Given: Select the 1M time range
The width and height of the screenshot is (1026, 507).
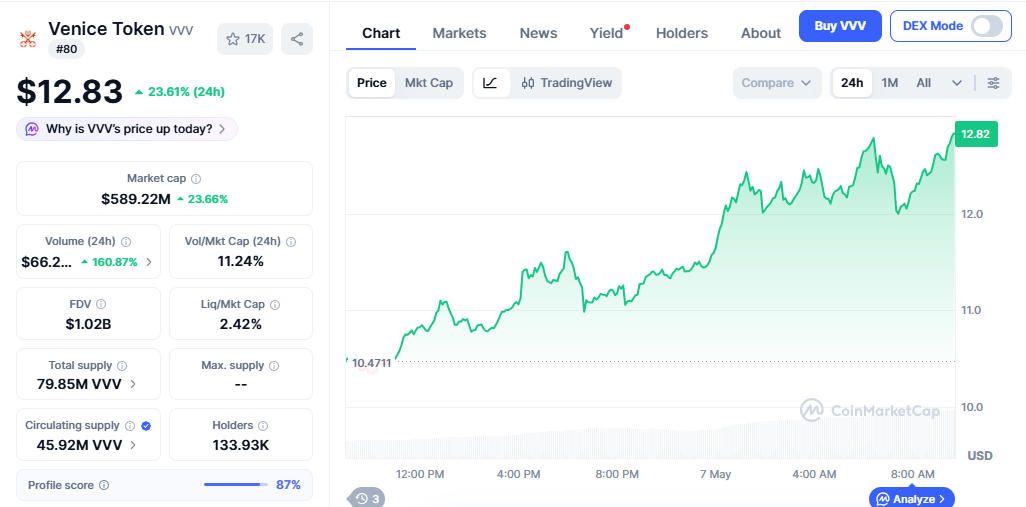Looking at the screenshot, I should [889, 83].
